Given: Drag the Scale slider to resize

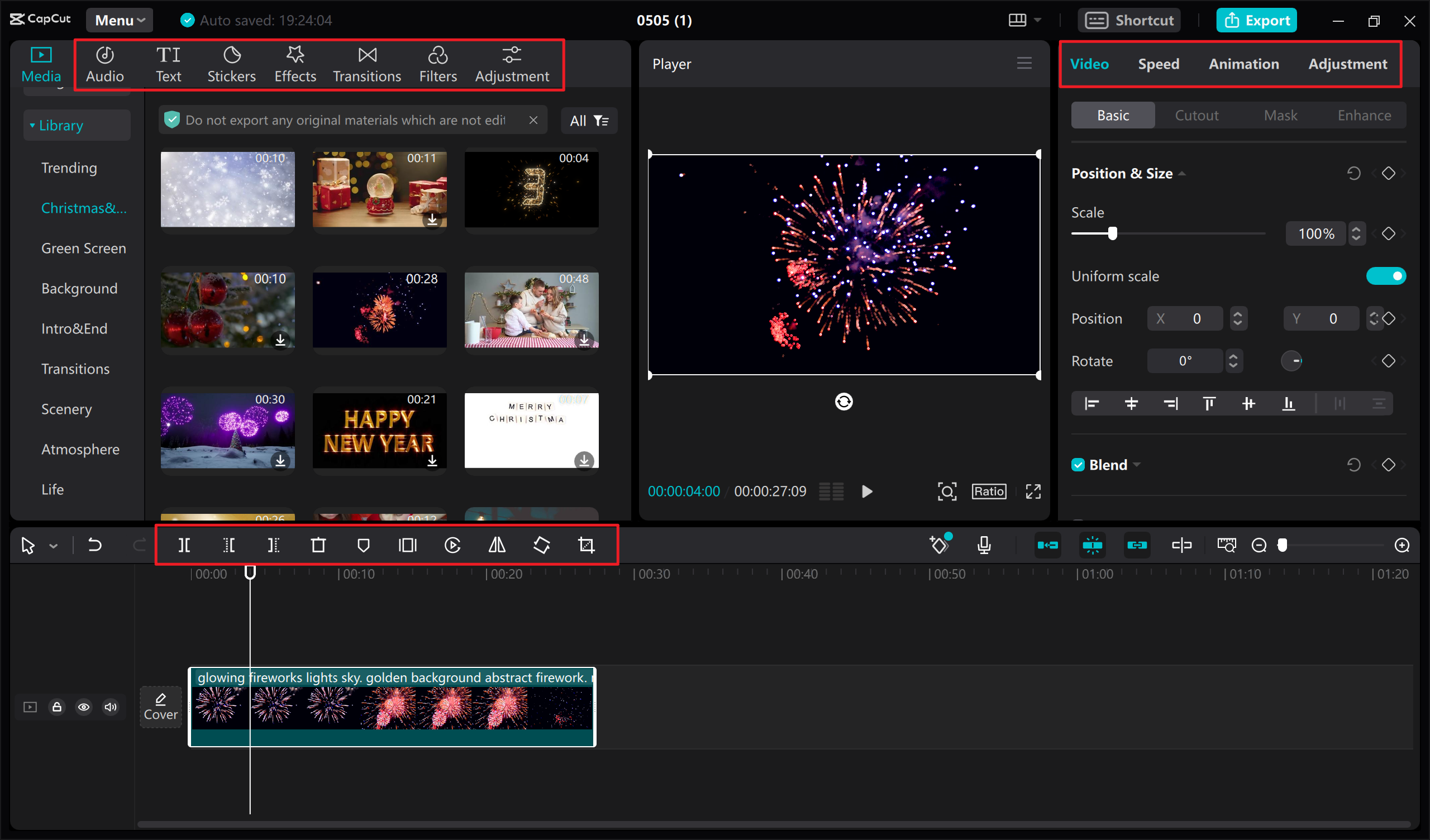Looking at the screenshot, I should 1112,233.
